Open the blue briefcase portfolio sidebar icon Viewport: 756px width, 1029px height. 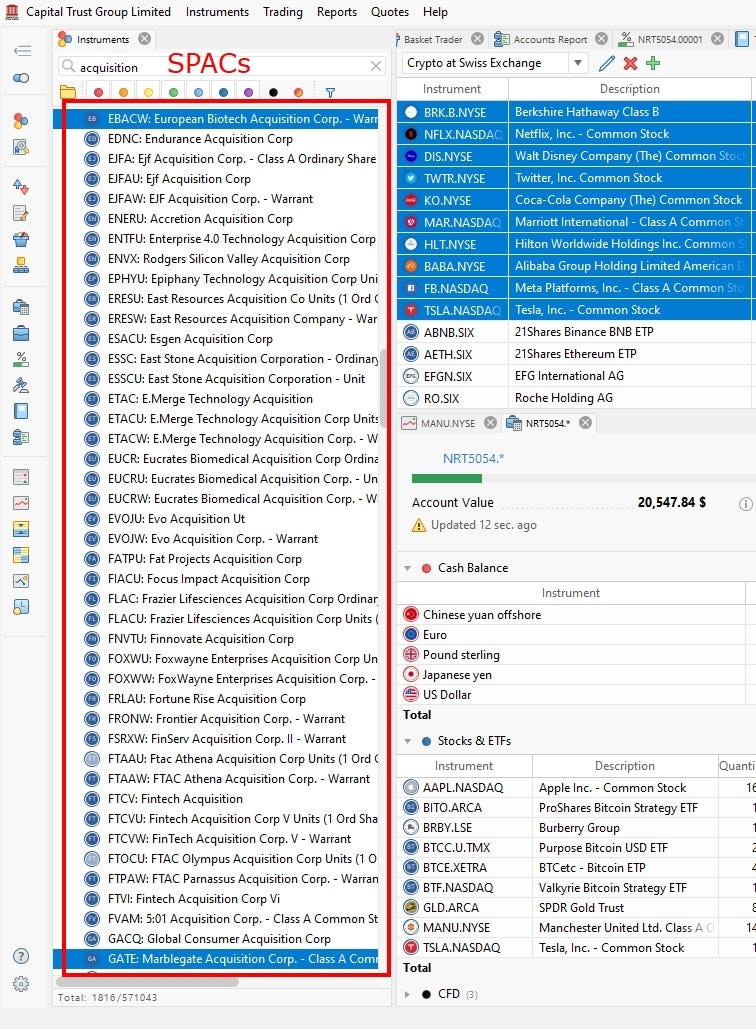click(x=21, y=333)
